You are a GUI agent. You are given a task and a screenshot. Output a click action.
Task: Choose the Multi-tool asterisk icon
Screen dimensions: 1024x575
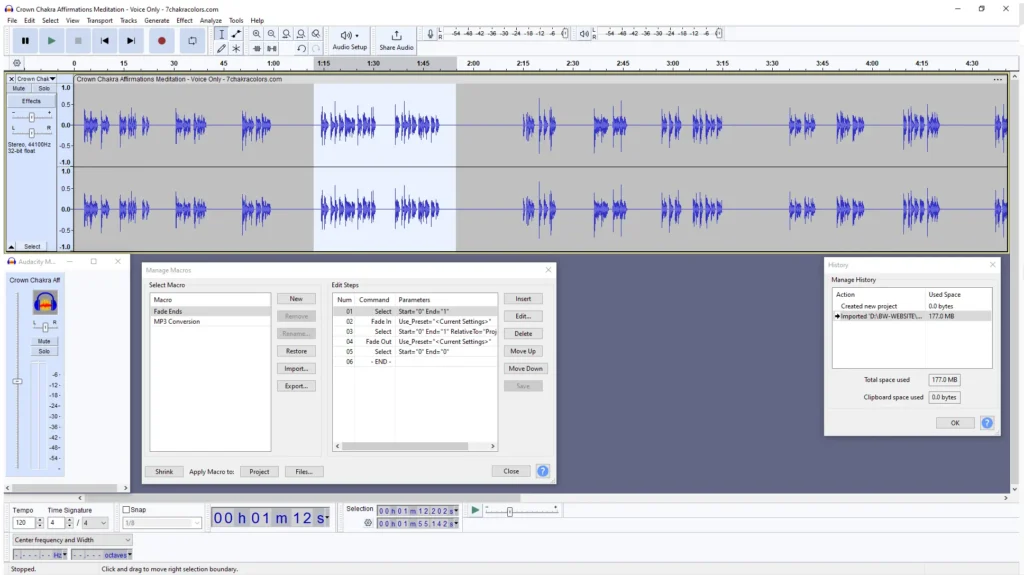click(236, 48)
